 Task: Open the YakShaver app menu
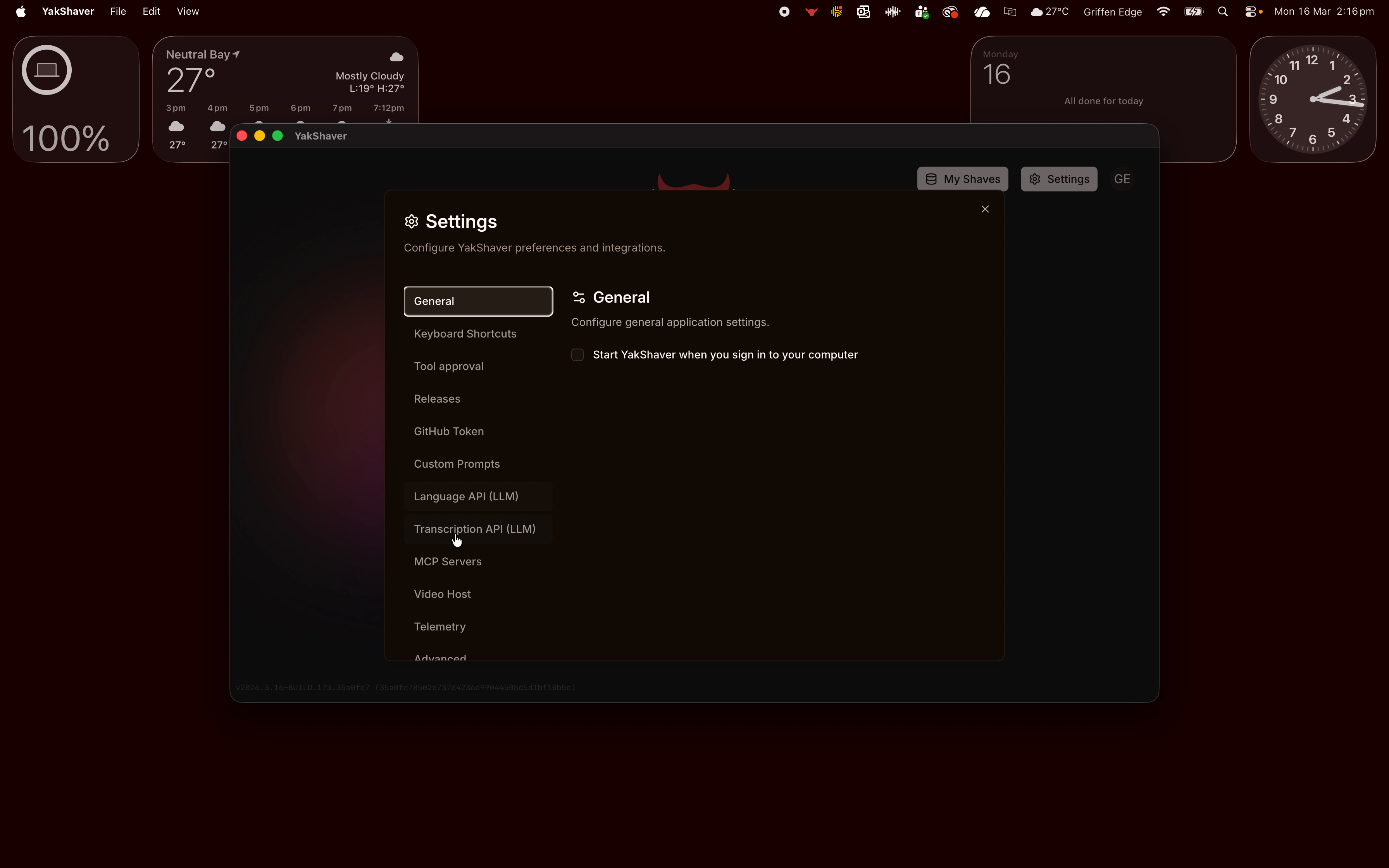68,12
